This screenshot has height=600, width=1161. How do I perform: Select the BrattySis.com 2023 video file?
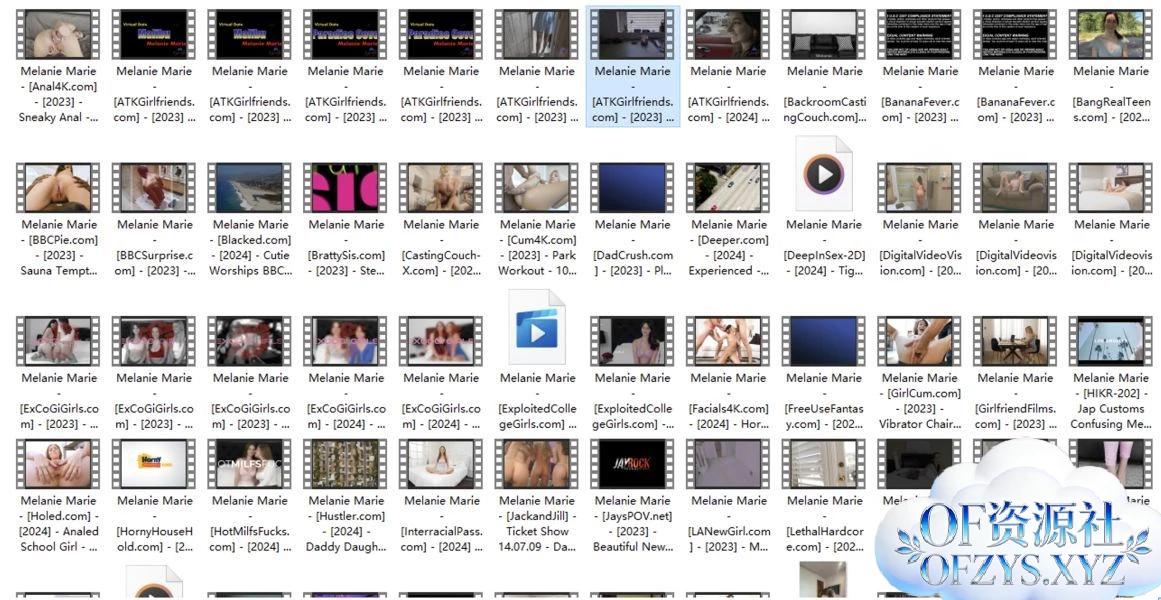[x=346, y=188]
